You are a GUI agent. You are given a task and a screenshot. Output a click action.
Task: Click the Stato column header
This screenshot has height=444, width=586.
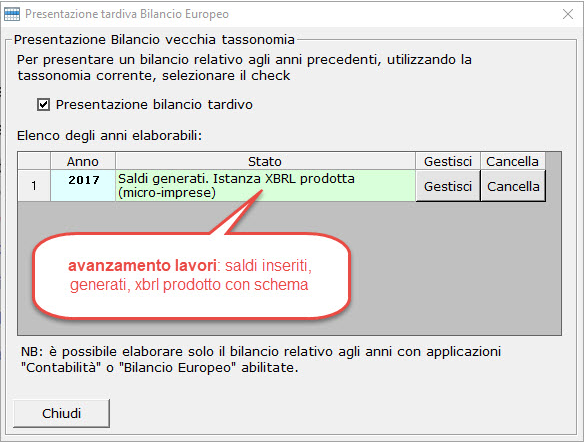pos(265,161)
